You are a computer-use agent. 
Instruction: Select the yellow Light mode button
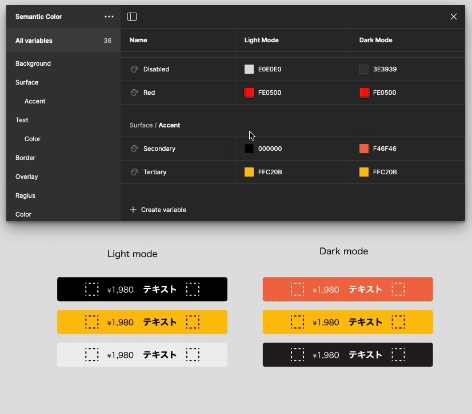point(142,322)
